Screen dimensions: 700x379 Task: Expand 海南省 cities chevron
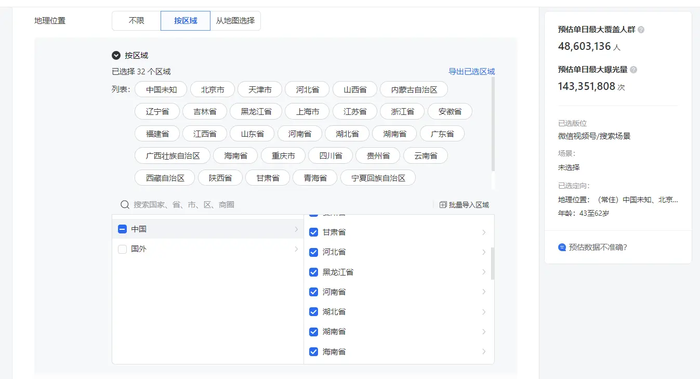pos(484,352)
